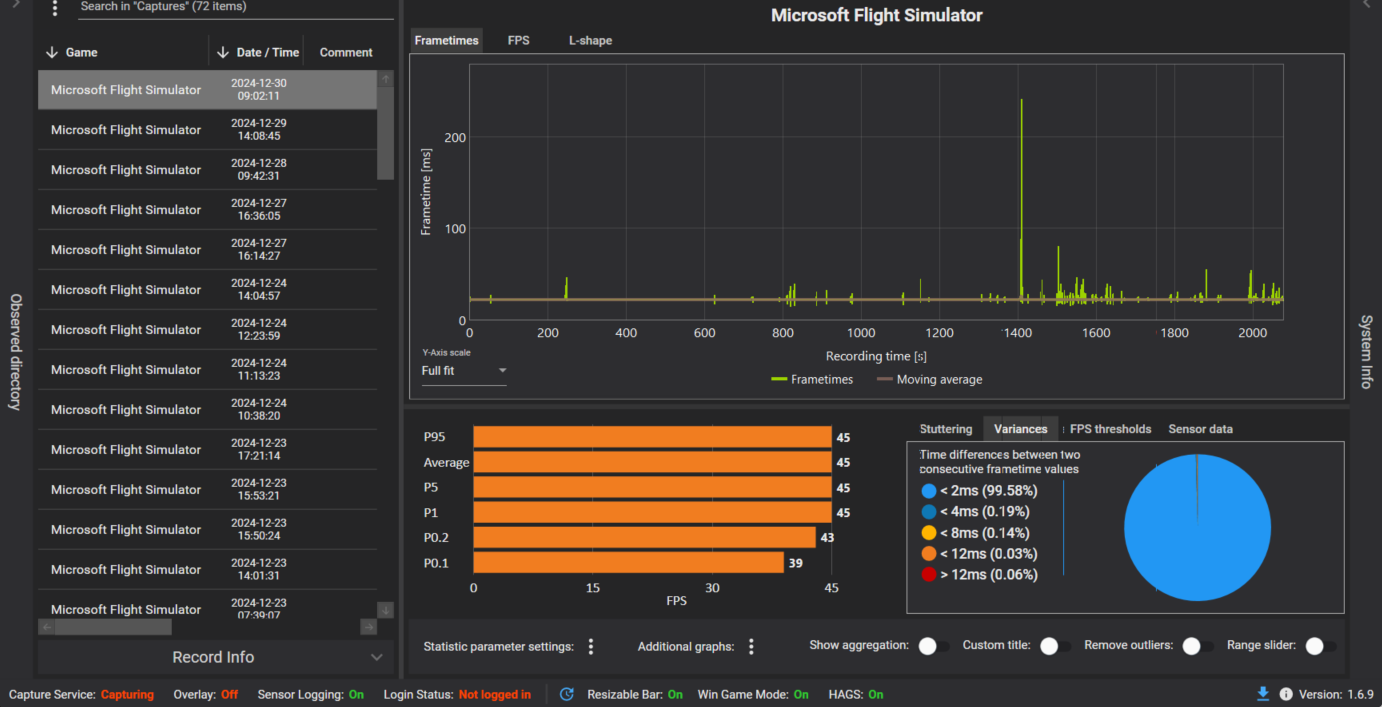
Task: Click the red > 12ms legend dot
Action: [929, 575]
